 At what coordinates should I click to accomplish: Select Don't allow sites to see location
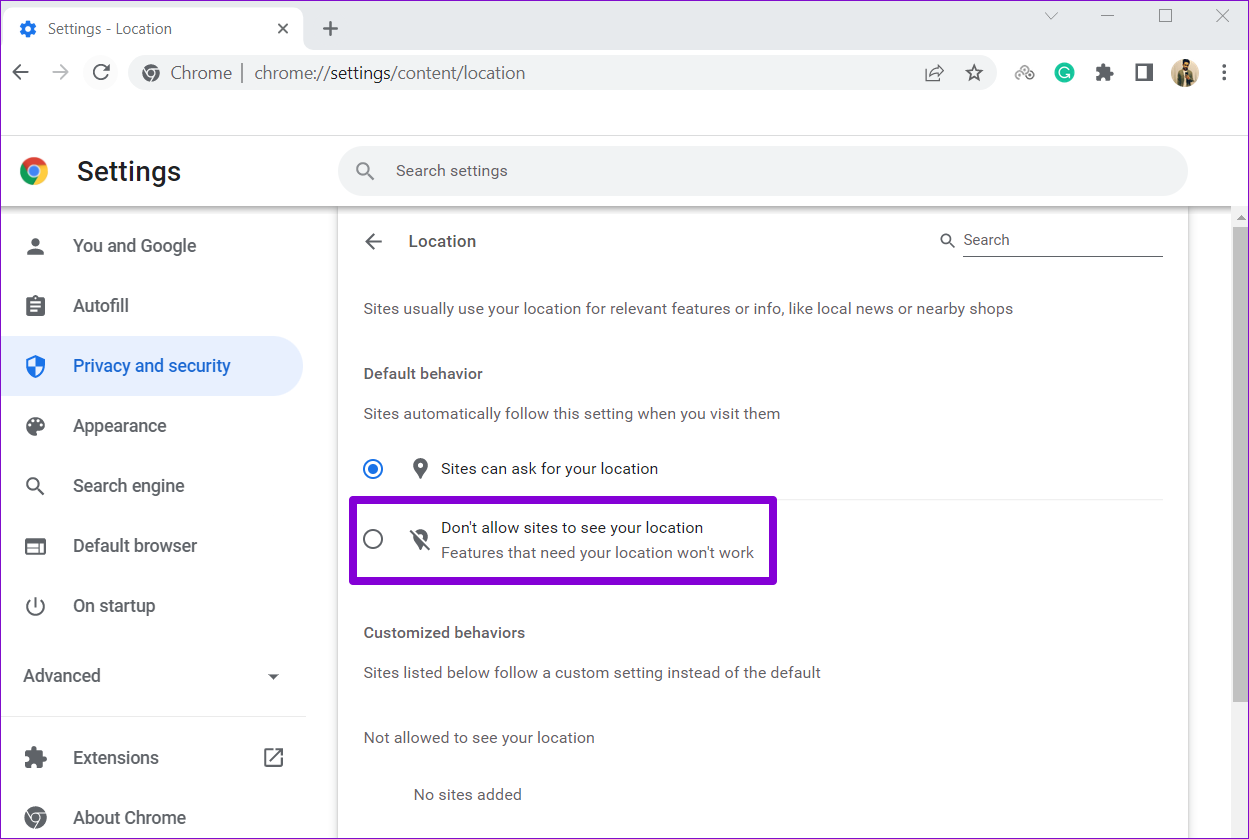click(x=373, y=539)
